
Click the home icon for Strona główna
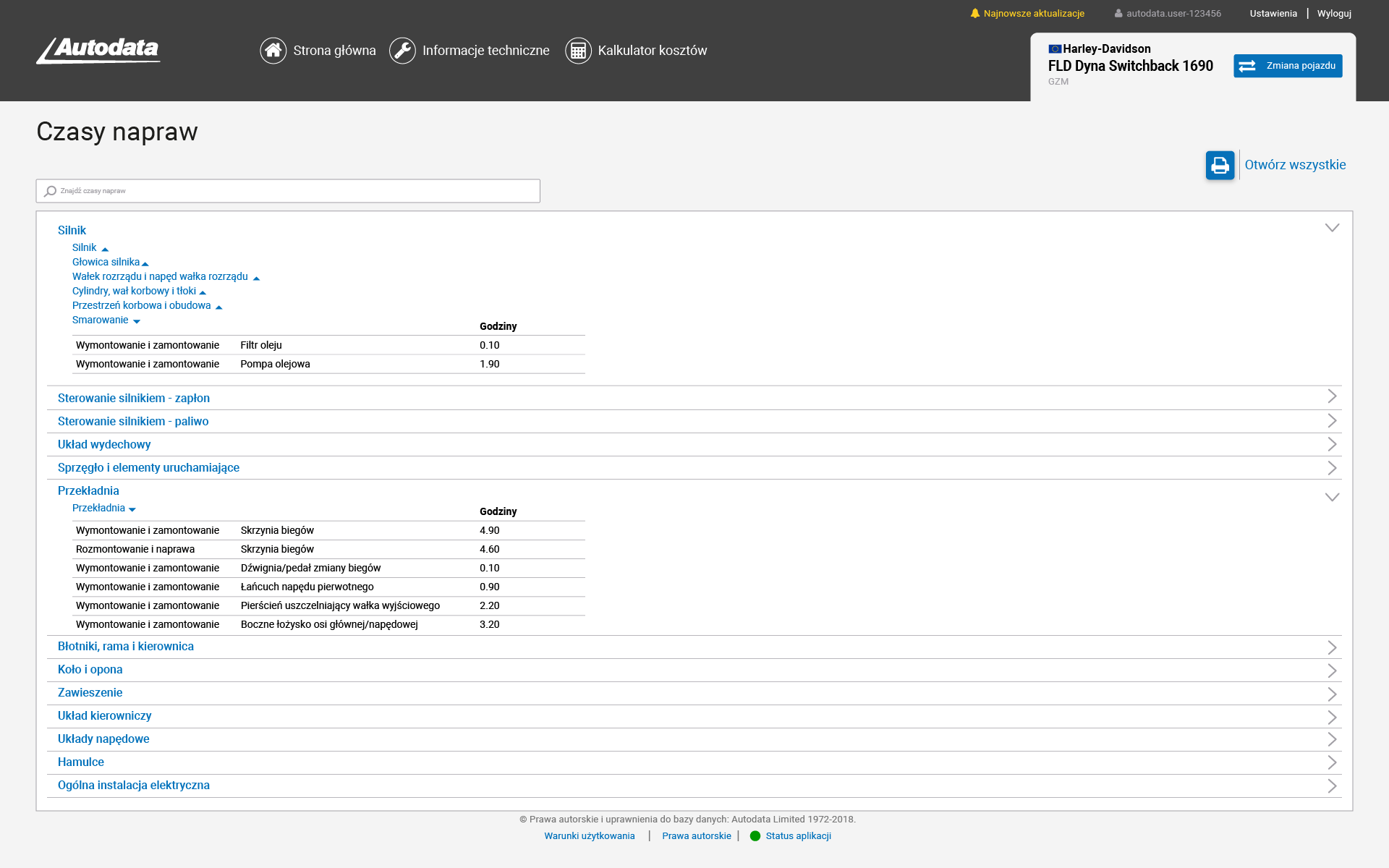(x=273, y=51)
